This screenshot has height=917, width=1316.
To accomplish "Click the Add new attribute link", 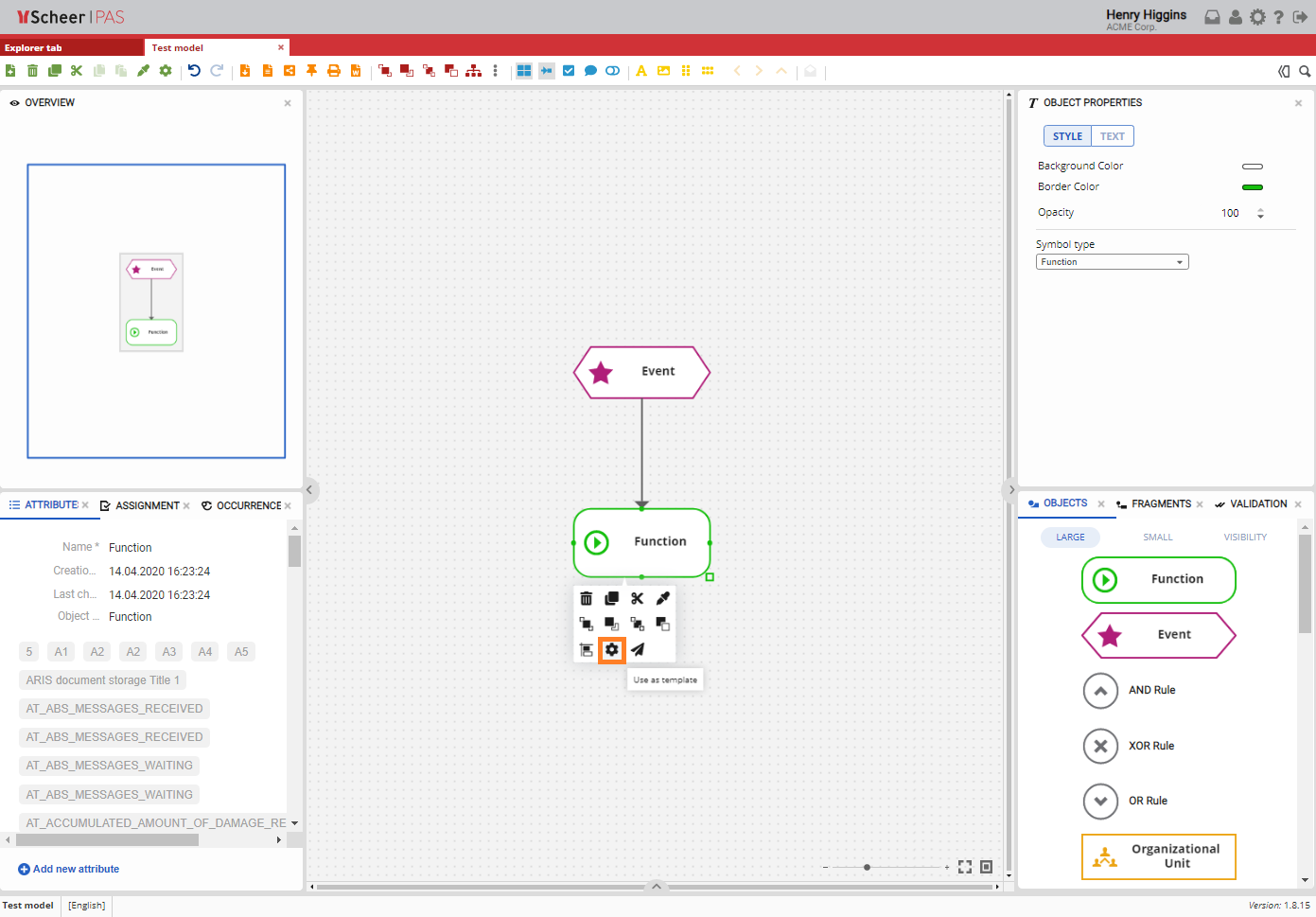I will [69, 870].
